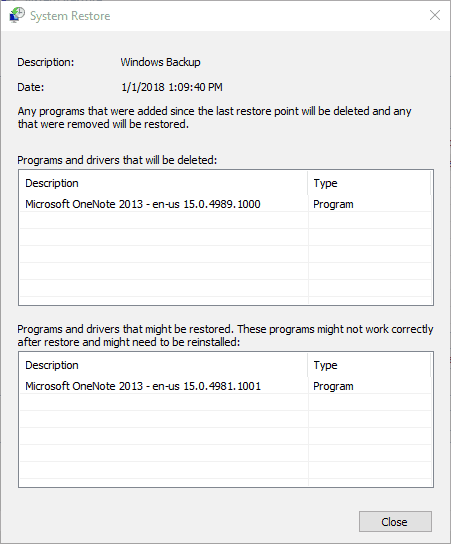The image size is (451, 544).
Task: Click column divider after Description in restored list
Action: click(308, 365)
